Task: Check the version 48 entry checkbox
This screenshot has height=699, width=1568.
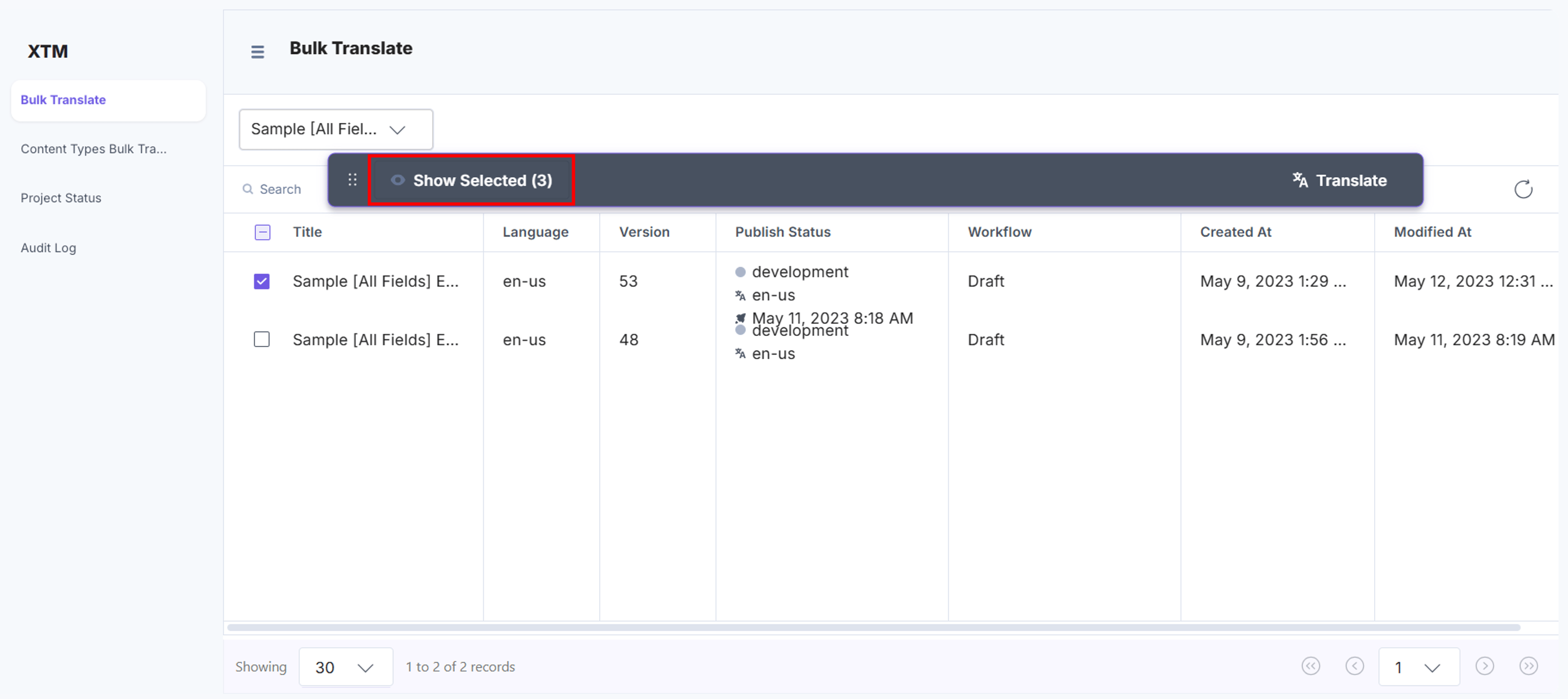Action: click(x=262, y=339)
